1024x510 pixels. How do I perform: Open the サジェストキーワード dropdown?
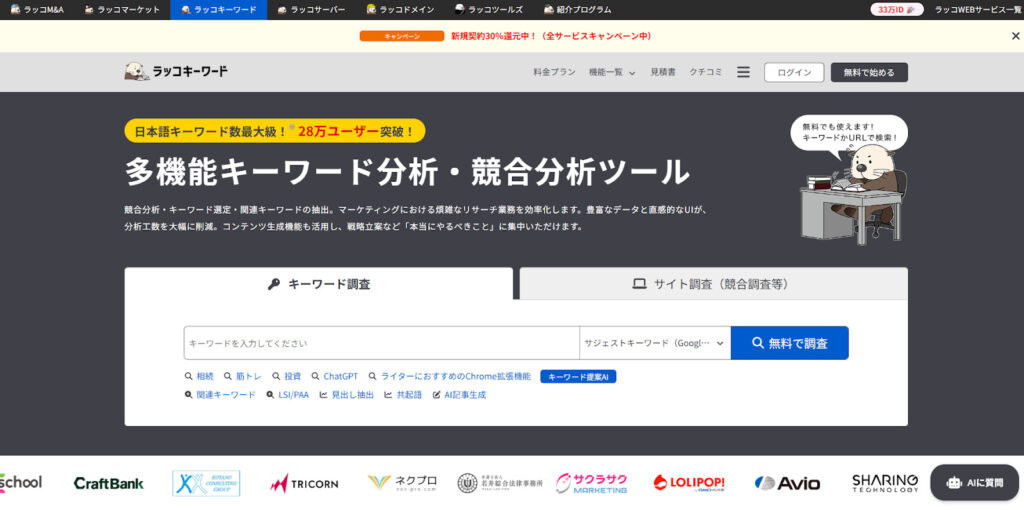(654, 343)
